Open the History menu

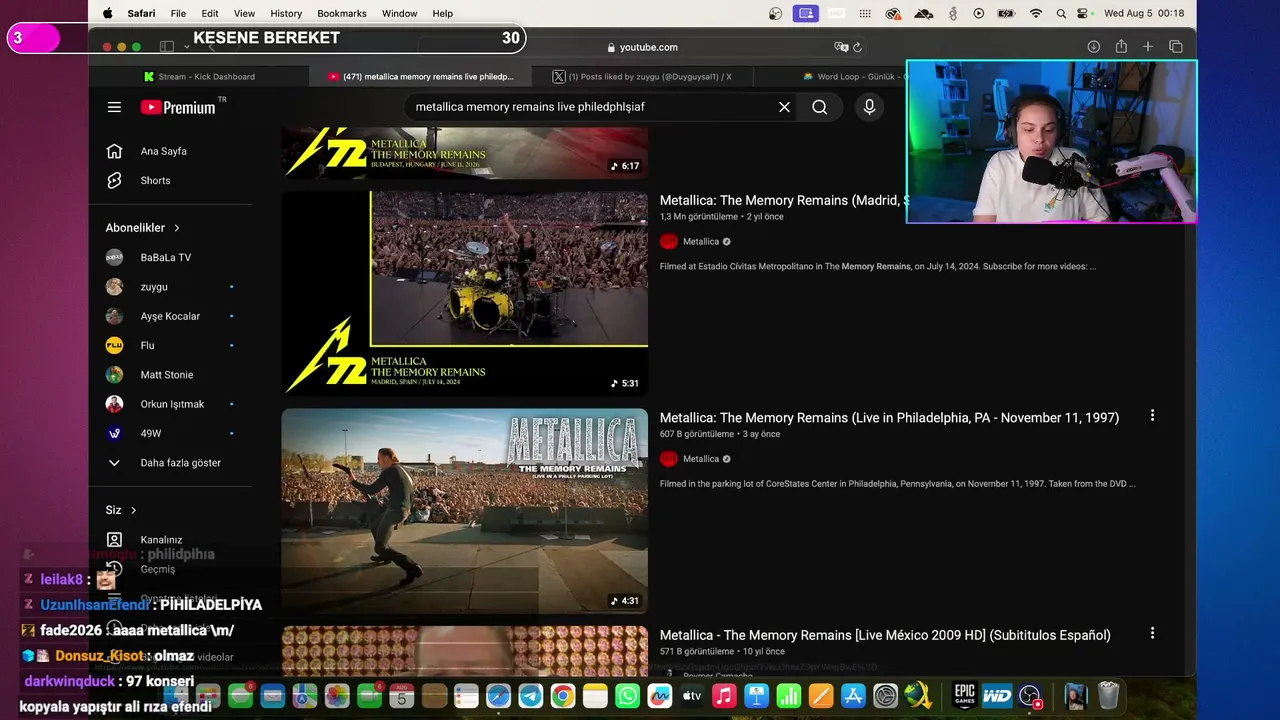tap(286, 13)
